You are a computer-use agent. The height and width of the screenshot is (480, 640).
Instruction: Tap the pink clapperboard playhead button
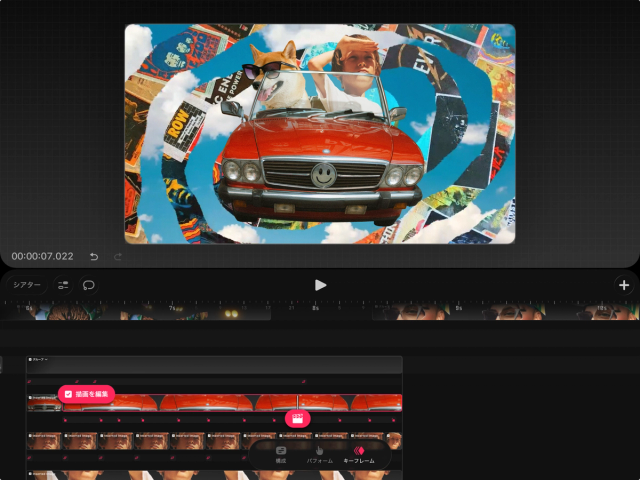(x=298, y=418)
